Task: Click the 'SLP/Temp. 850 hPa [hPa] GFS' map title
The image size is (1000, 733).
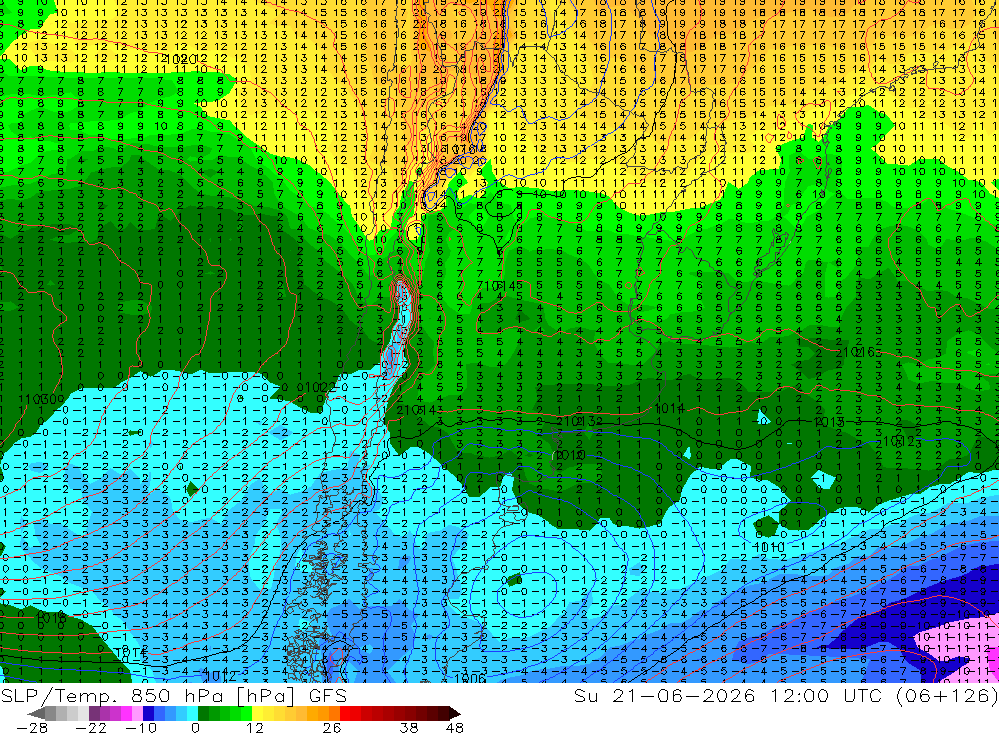Action: [173, 696]
